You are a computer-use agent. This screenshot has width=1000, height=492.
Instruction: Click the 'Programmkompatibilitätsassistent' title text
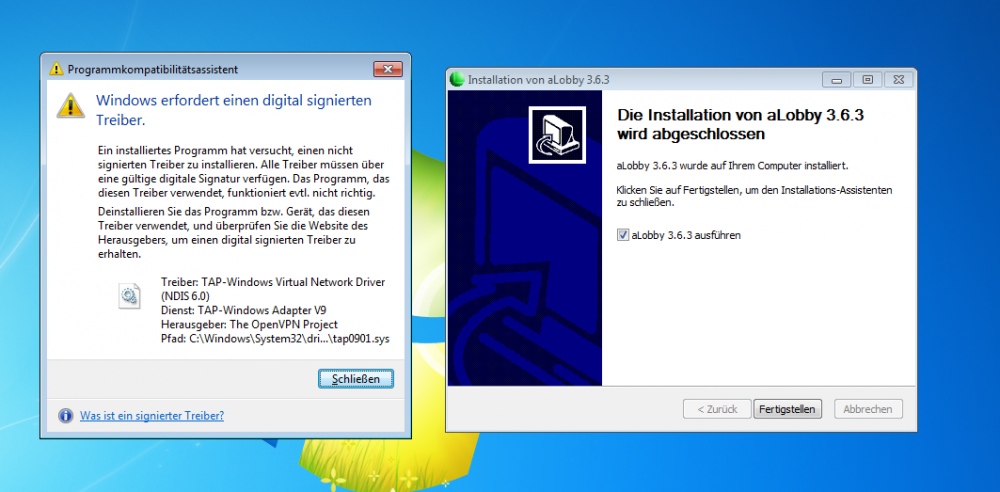coord(153,69)
